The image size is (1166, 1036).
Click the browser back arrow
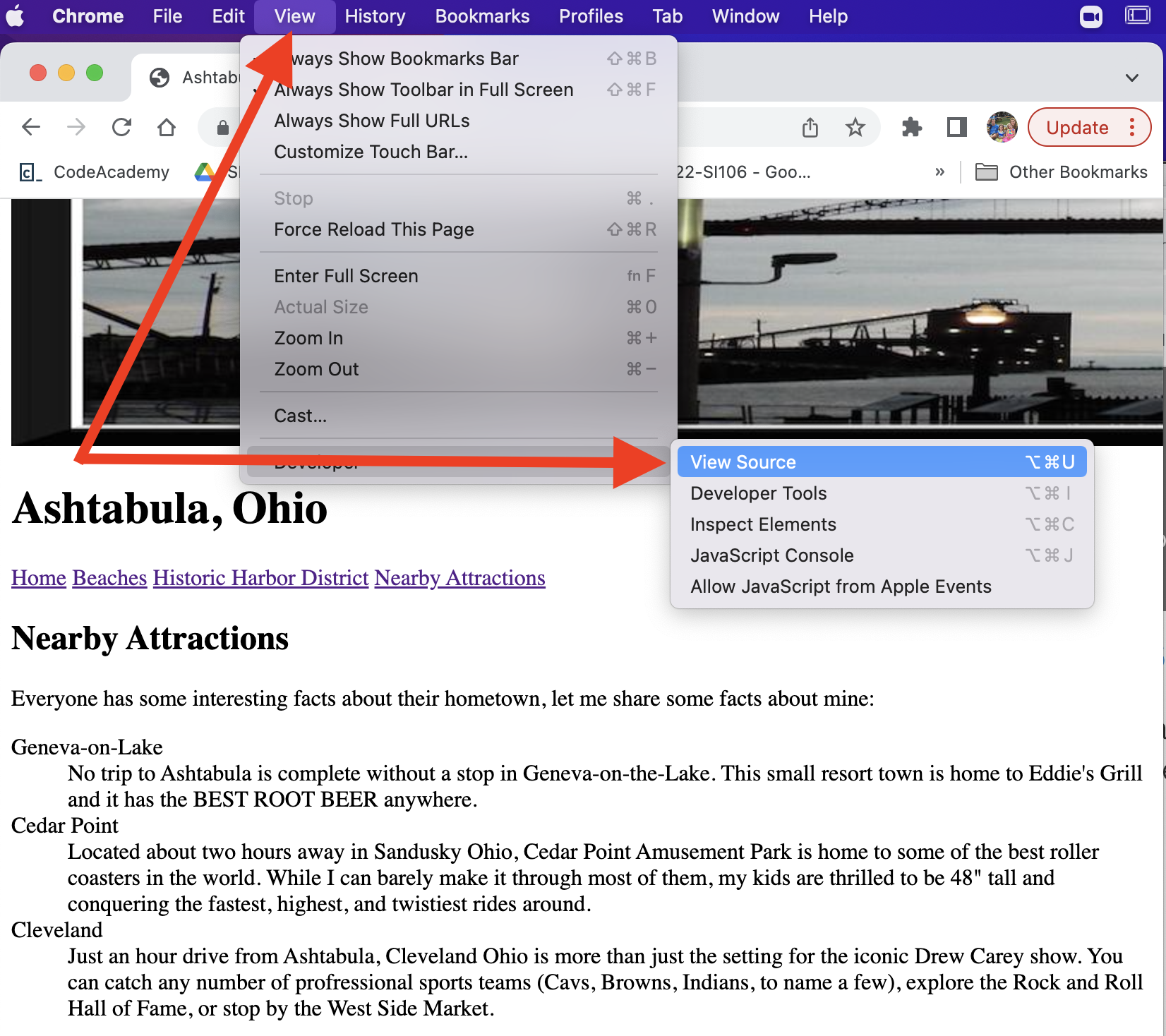click(31, 127)
